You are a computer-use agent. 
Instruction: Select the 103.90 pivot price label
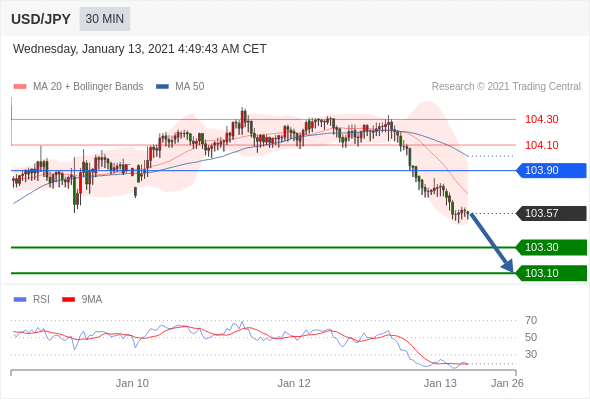551,170
